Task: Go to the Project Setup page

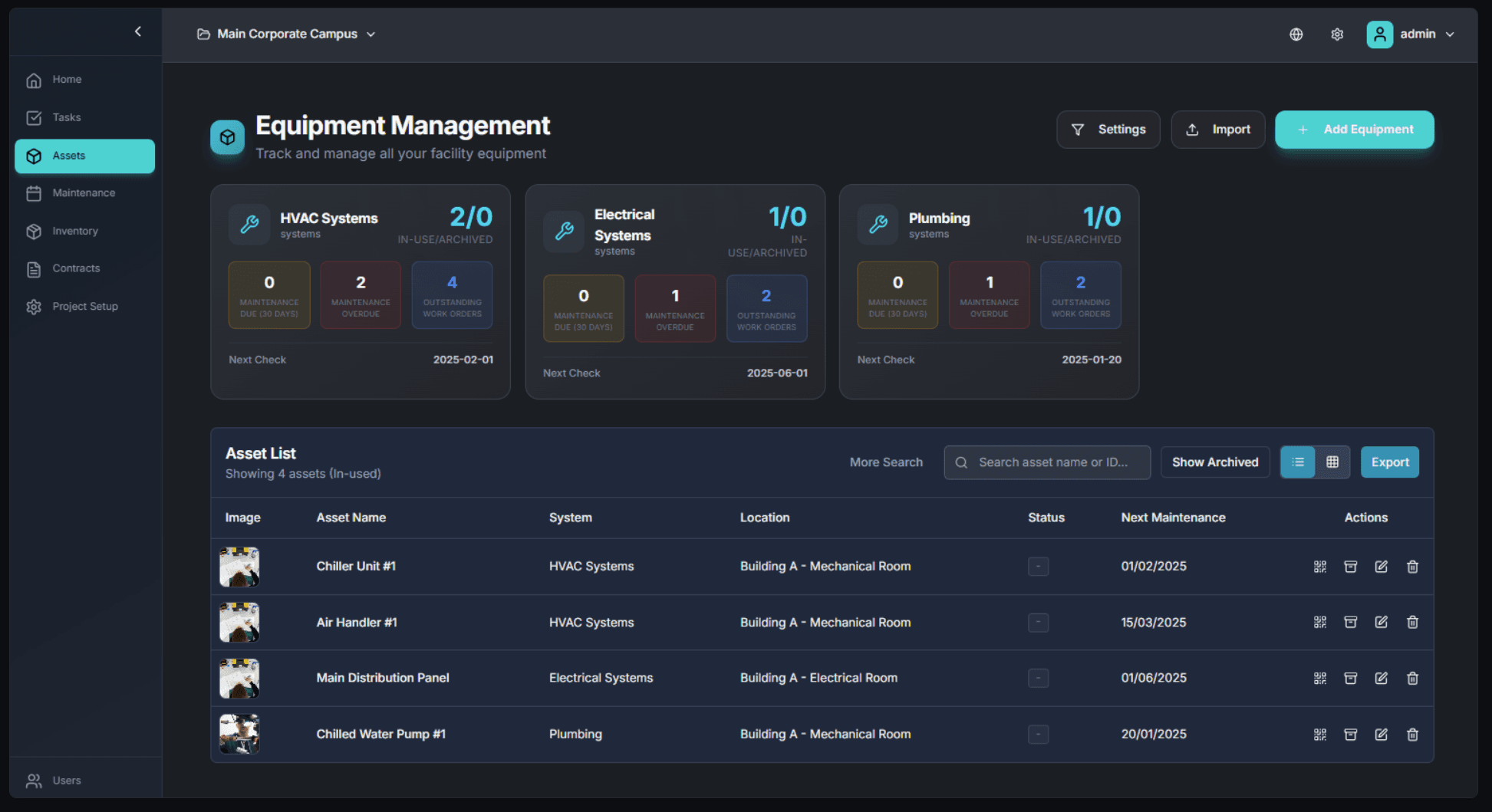Action: point(84,306)
